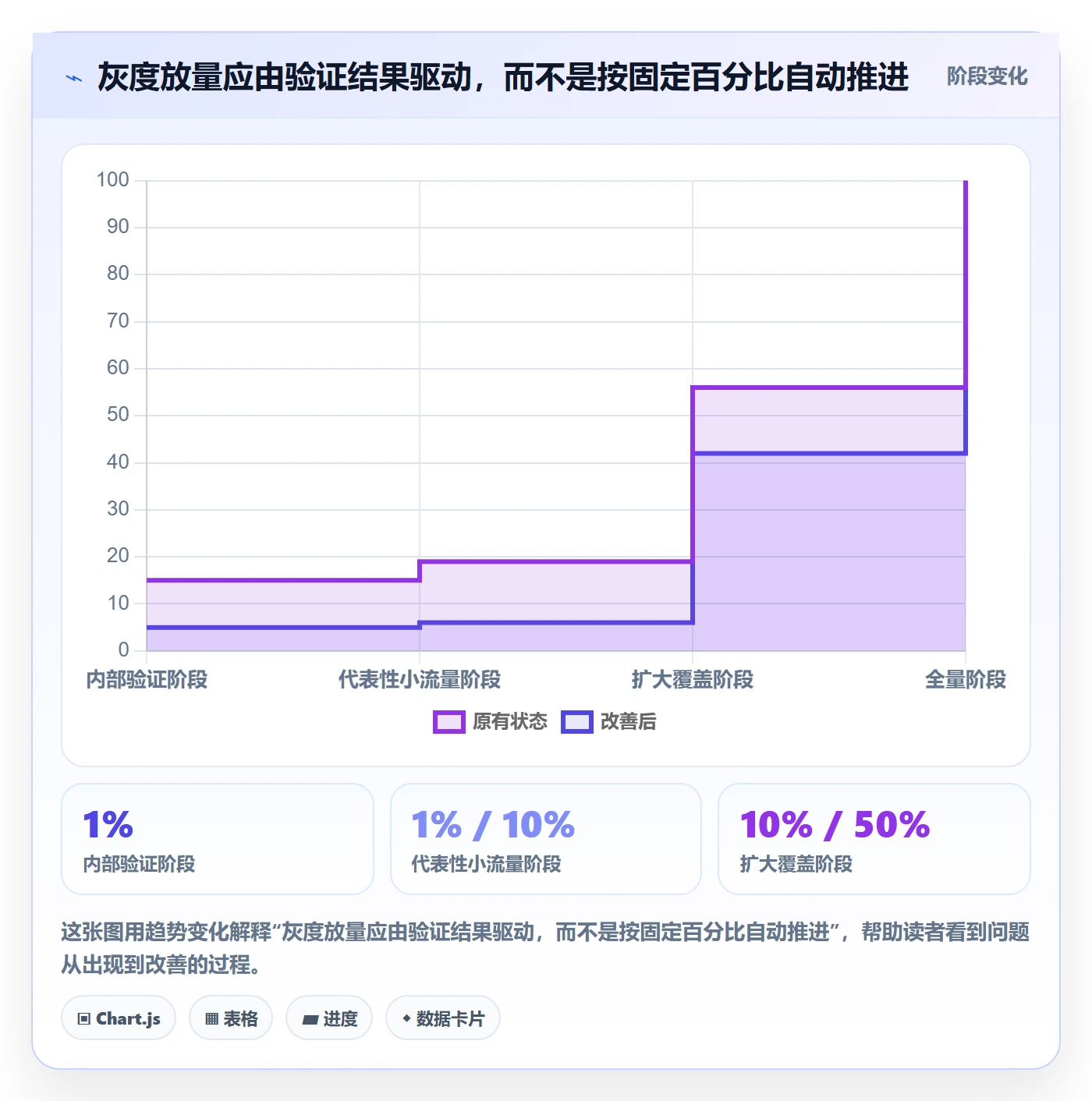The height and width of the screenshot is (1101, 1092).
Task: Select the 进度 tag
Action: [329, 1018]
